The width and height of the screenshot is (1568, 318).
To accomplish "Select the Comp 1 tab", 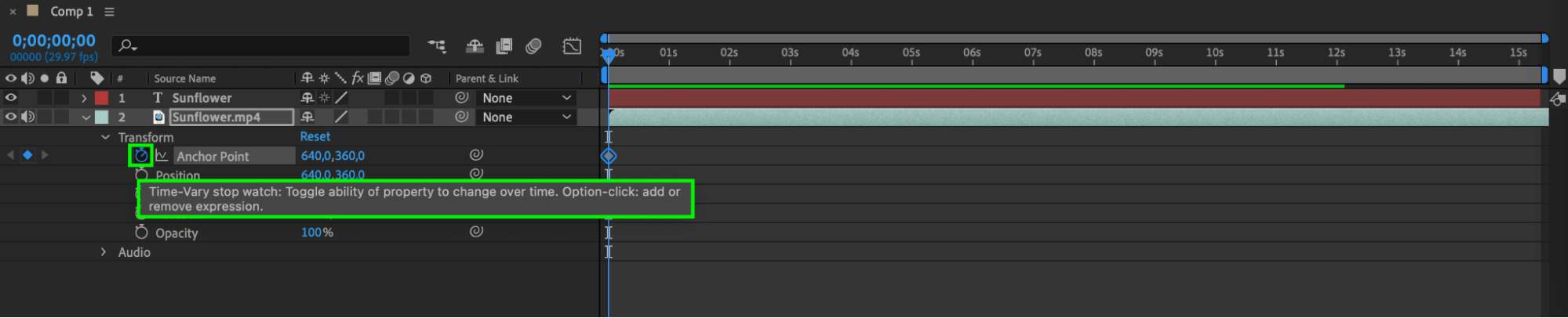I will pos(71,12).
